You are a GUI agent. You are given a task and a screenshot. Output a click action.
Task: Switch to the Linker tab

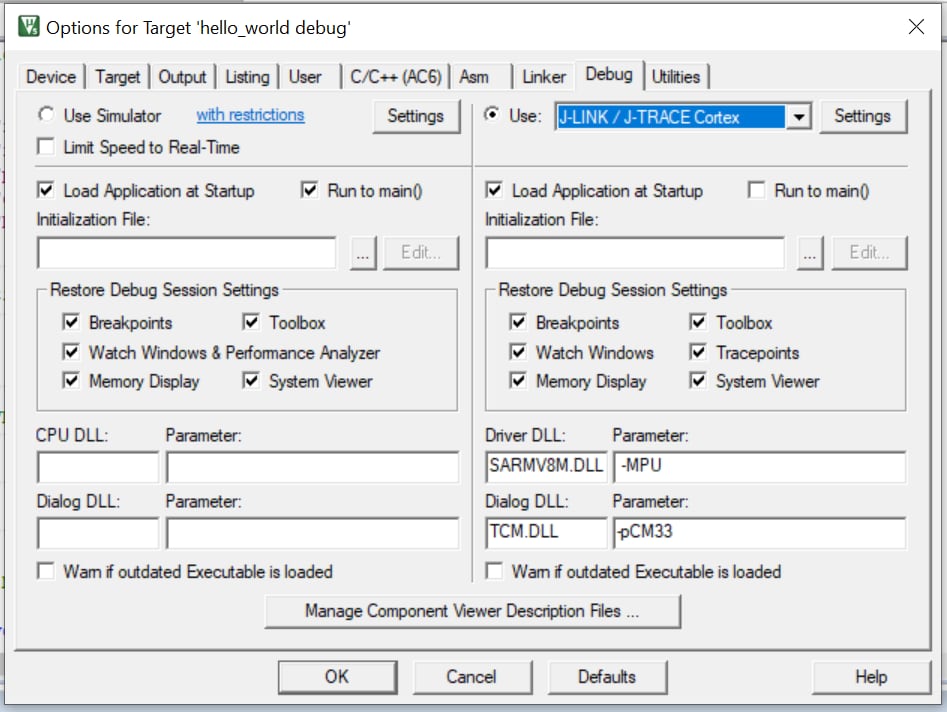[x=544, y=76]
